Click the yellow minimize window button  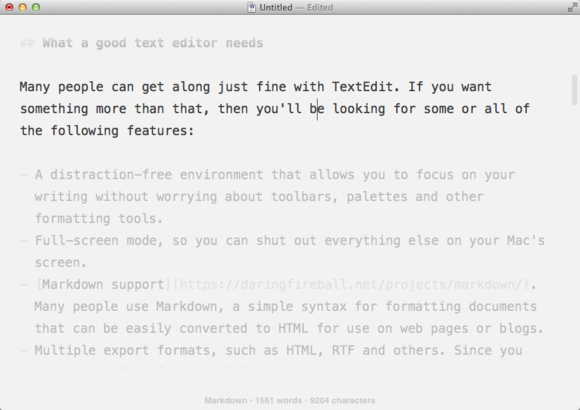tap(23, 7)
